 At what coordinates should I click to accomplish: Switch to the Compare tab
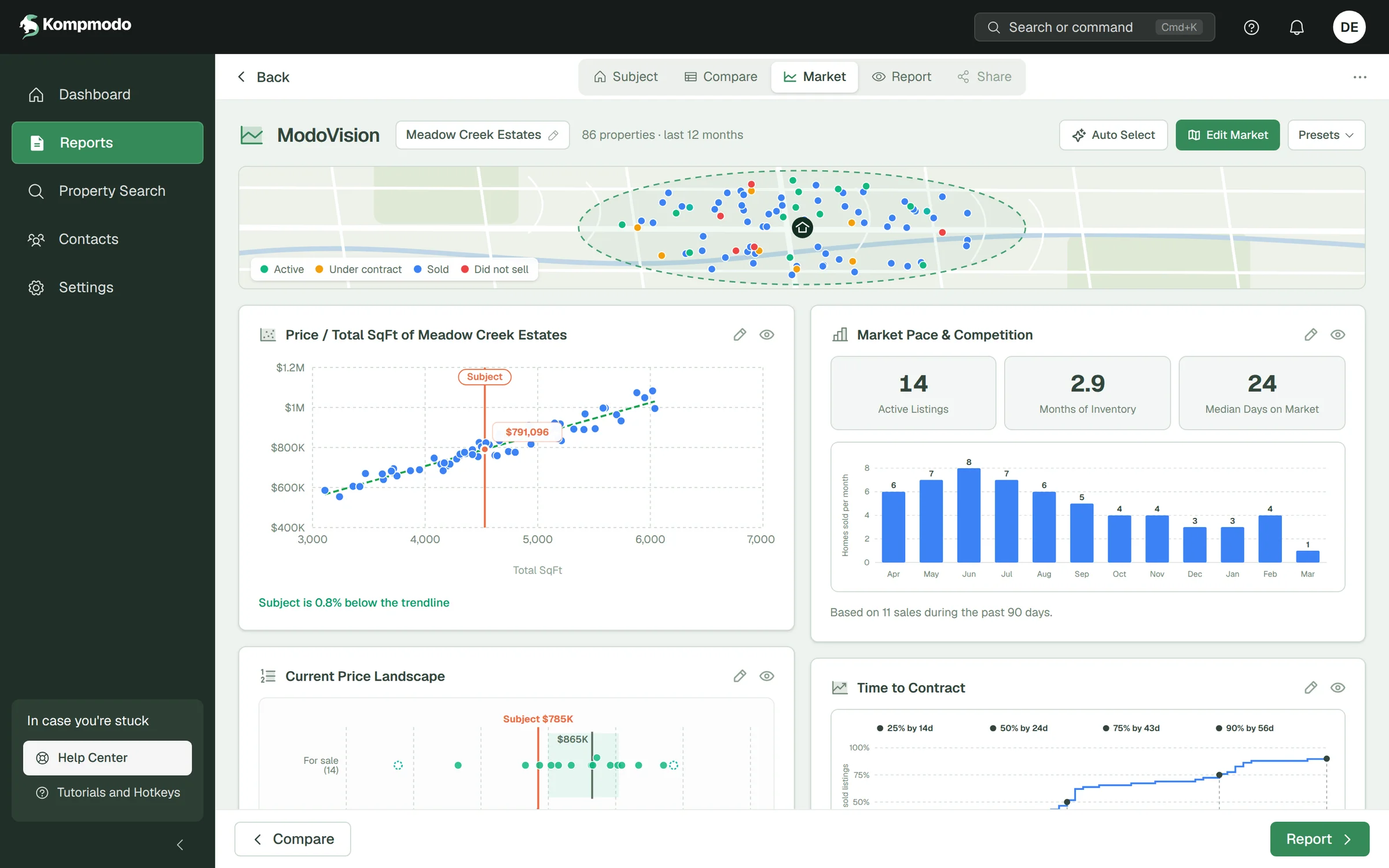[721, 77]
